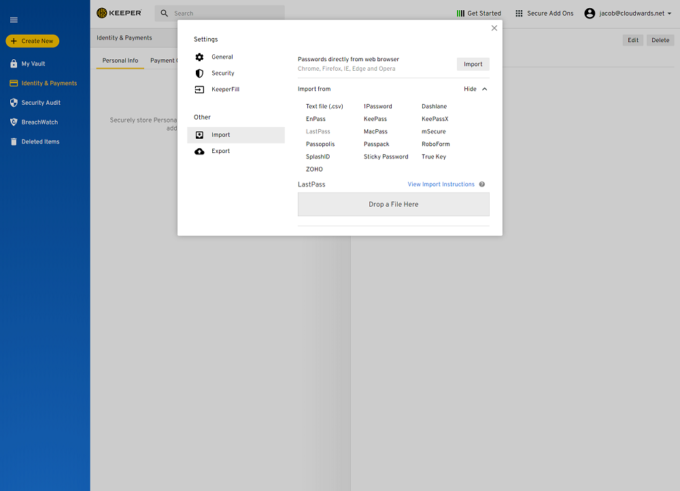
Task: Click the Drop a File Here area
Action: 393,204
